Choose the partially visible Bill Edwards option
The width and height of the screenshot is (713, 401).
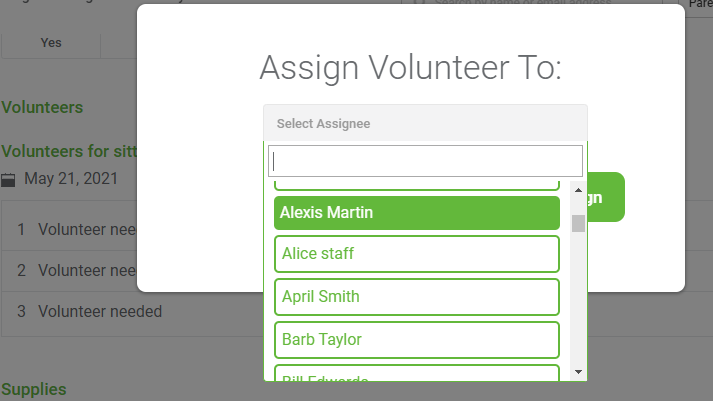click(417, 373)
